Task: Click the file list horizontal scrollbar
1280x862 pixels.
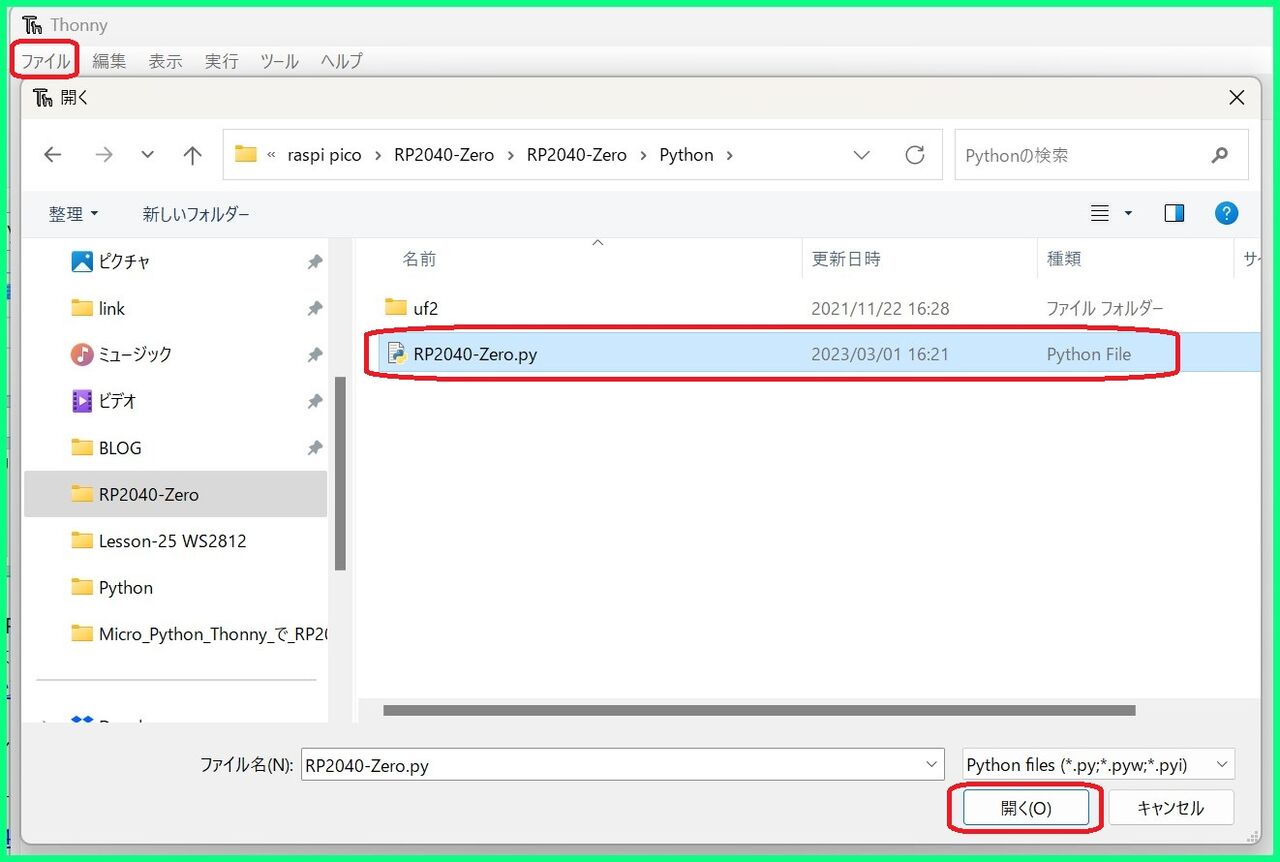Action: click(759, 710)
